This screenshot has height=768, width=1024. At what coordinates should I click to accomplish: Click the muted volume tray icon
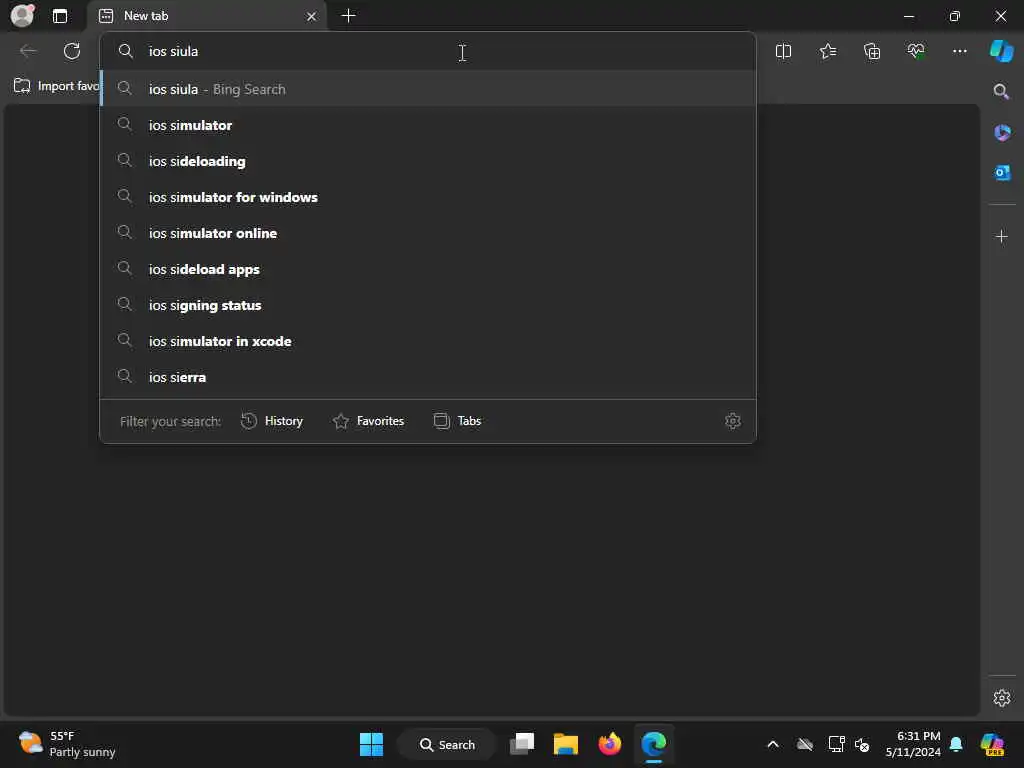[862, 744]
